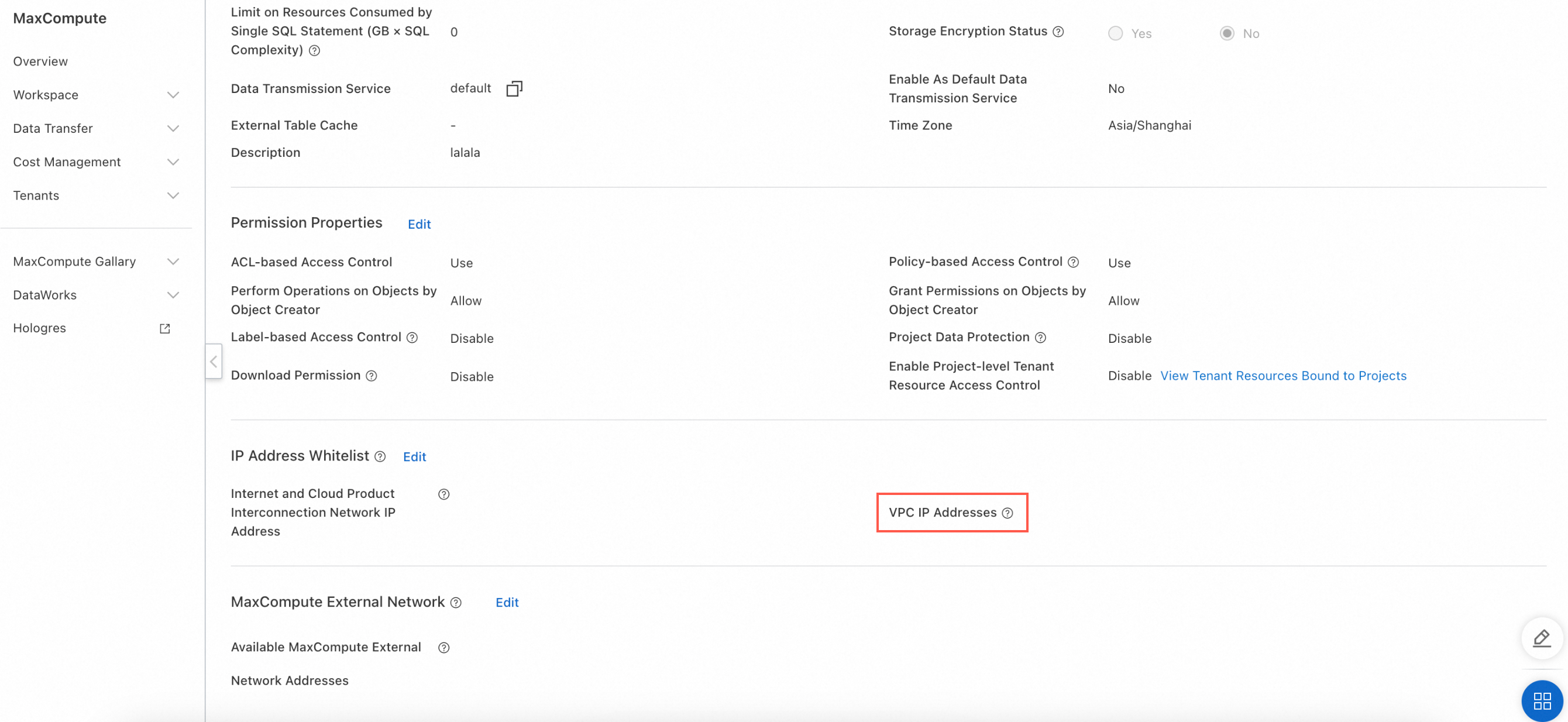
Task: Select Yes for Storage Encryption Status
Action: (1115, 33)
